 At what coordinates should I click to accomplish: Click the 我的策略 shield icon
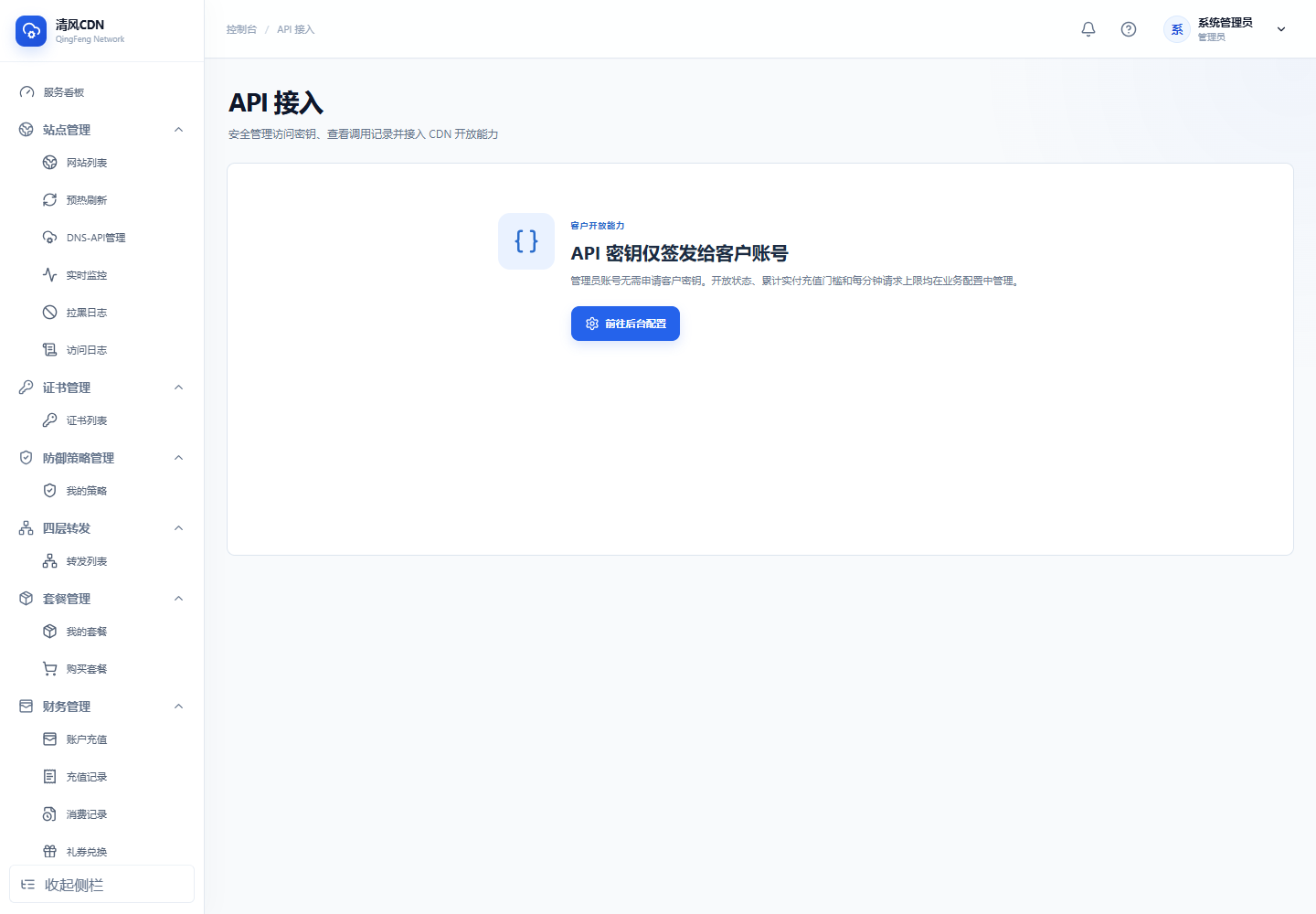pyautogui.click(x=50, y=491)
